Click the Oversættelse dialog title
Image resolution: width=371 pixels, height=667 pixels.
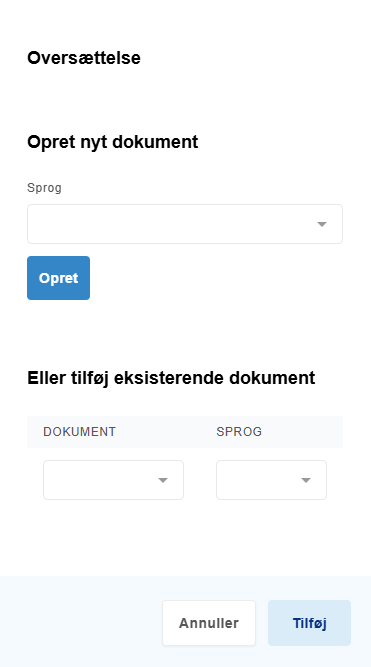(x=84, y=58)
